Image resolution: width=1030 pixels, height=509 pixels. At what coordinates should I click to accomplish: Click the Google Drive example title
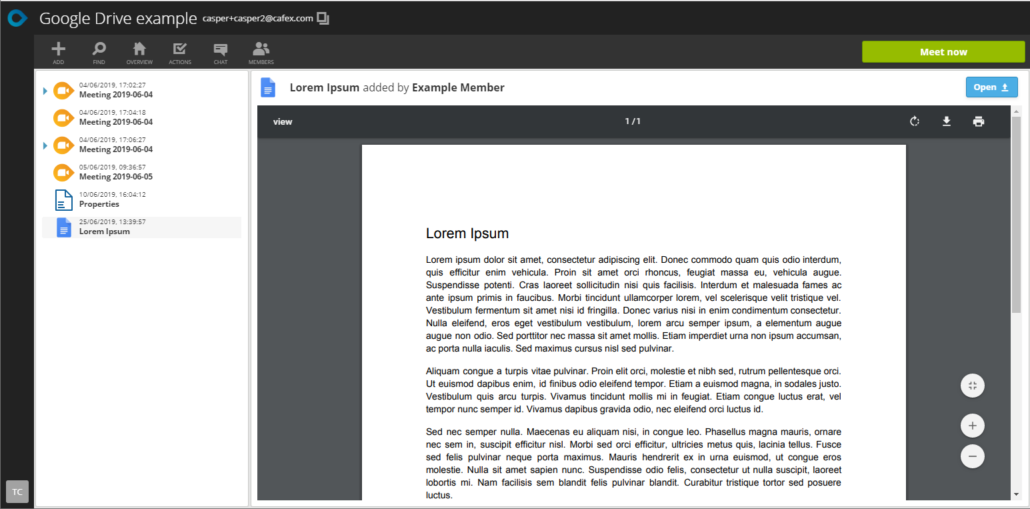(x=118, y=18)
